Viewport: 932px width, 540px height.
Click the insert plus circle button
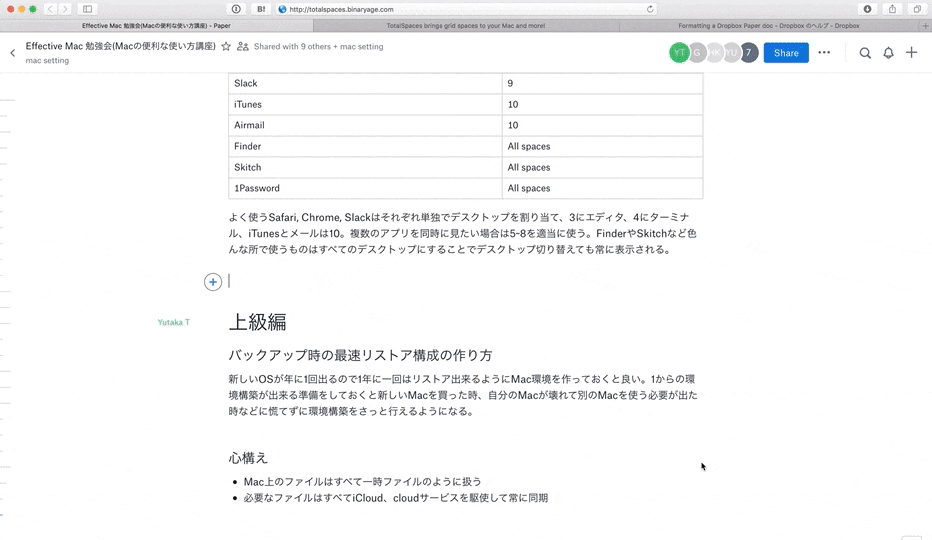coord(213,282)
